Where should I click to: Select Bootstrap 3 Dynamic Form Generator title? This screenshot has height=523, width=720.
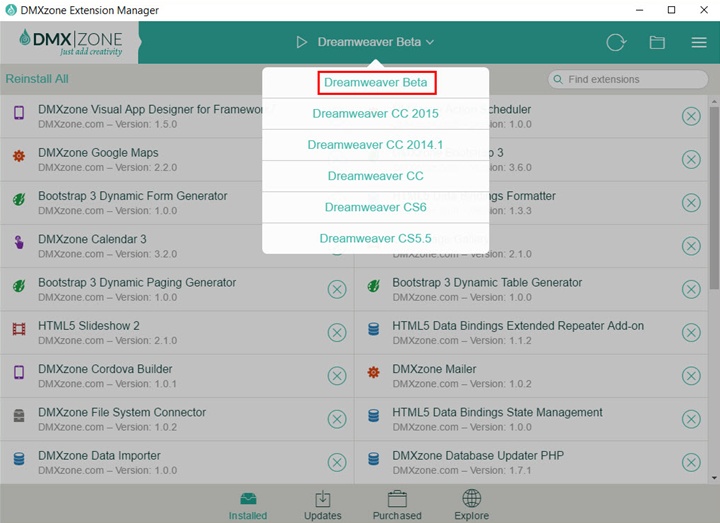133,196
